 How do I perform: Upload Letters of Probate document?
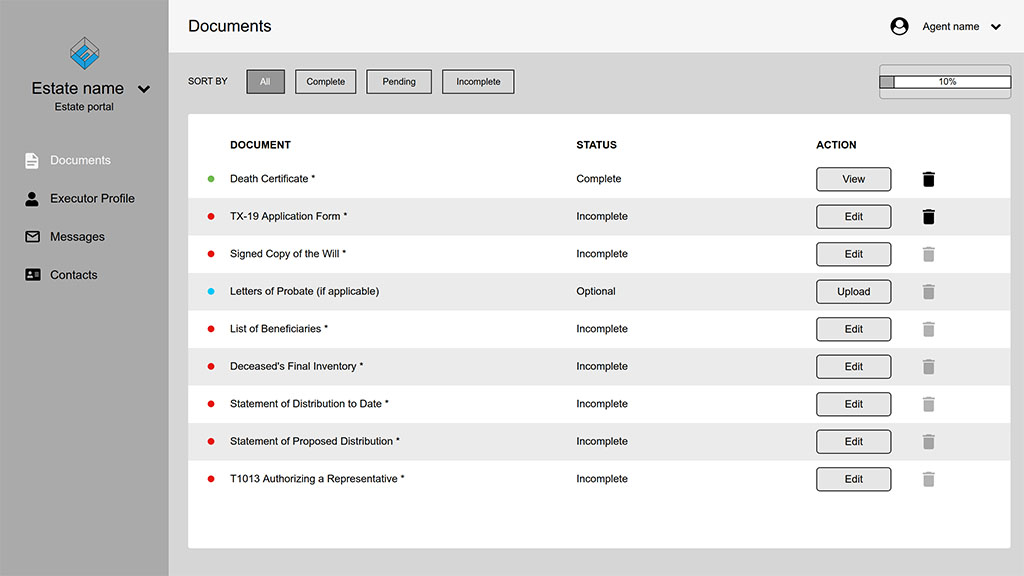click(x=853, y=292)
